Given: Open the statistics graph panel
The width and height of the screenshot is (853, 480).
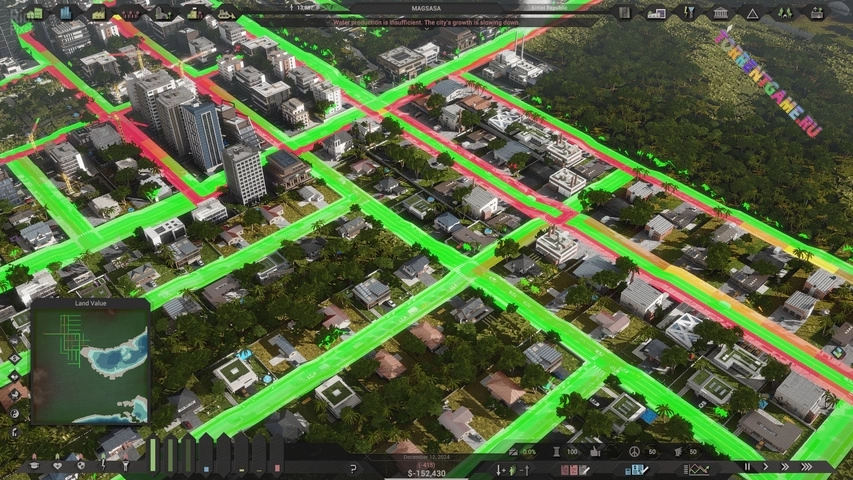Looking at the screenshot, I should 699,469.
